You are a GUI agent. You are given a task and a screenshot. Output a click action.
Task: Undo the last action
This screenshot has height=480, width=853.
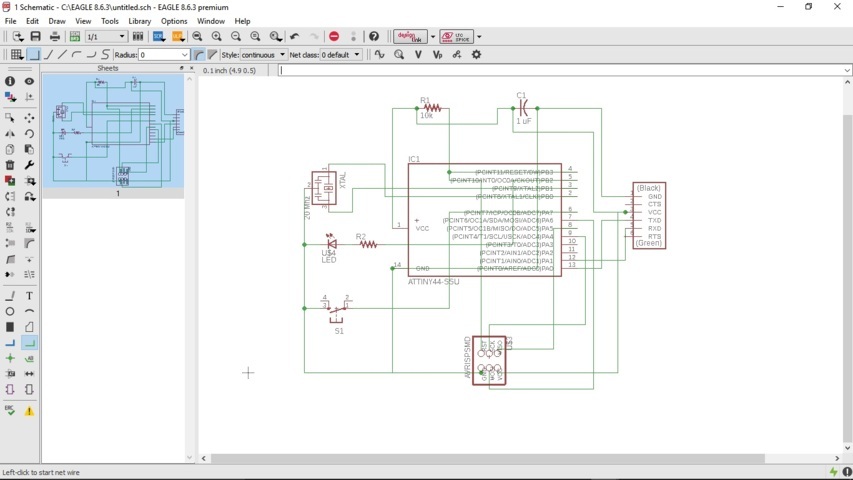click(x=294, y=36)
